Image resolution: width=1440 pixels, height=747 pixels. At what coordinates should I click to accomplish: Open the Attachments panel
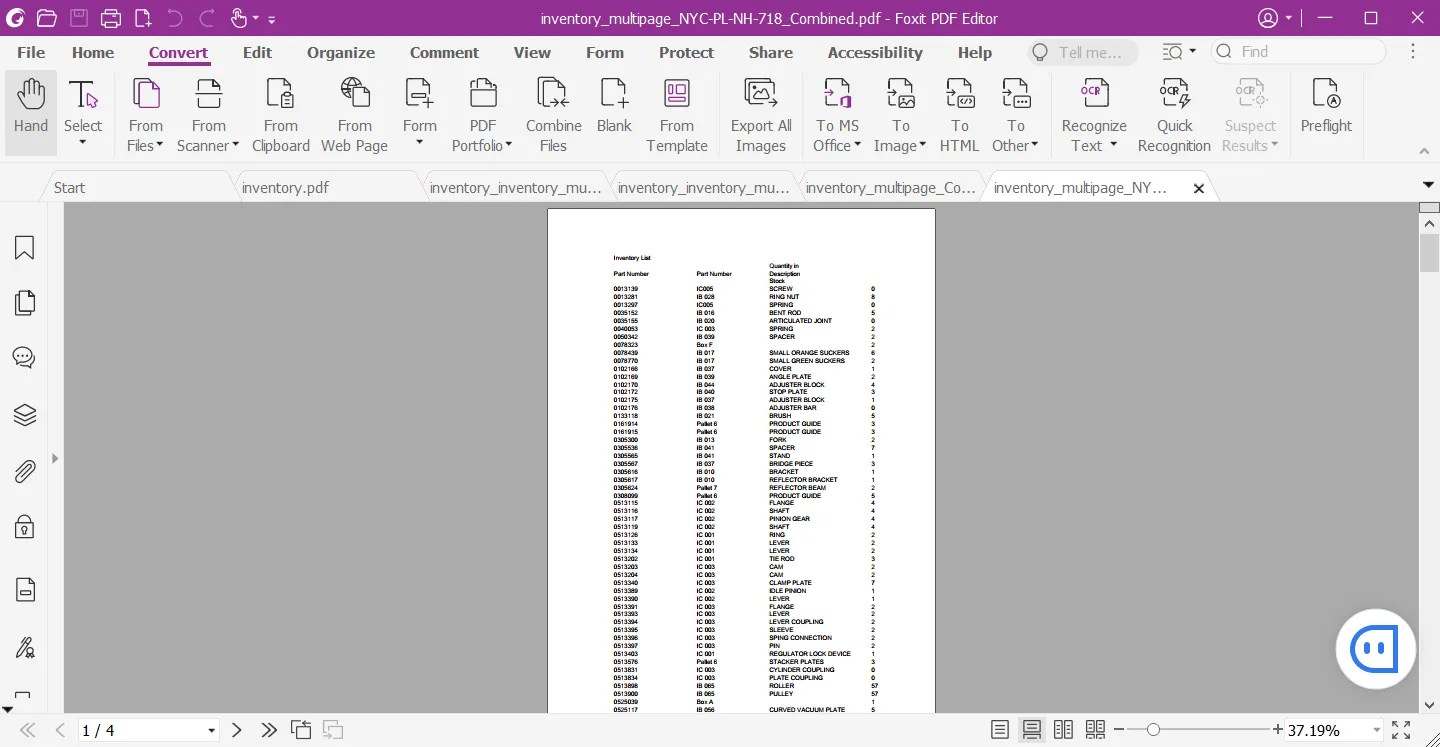click(x=24, y=471)
